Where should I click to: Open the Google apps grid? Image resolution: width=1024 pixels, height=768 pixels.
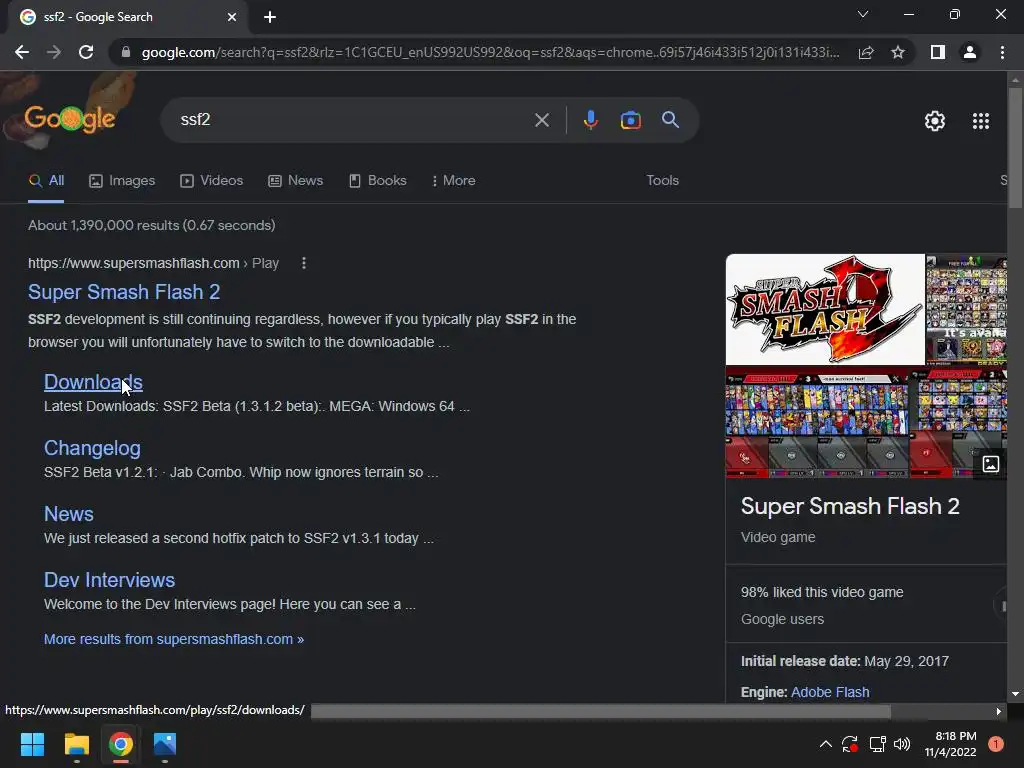click(x=981, y=121)
